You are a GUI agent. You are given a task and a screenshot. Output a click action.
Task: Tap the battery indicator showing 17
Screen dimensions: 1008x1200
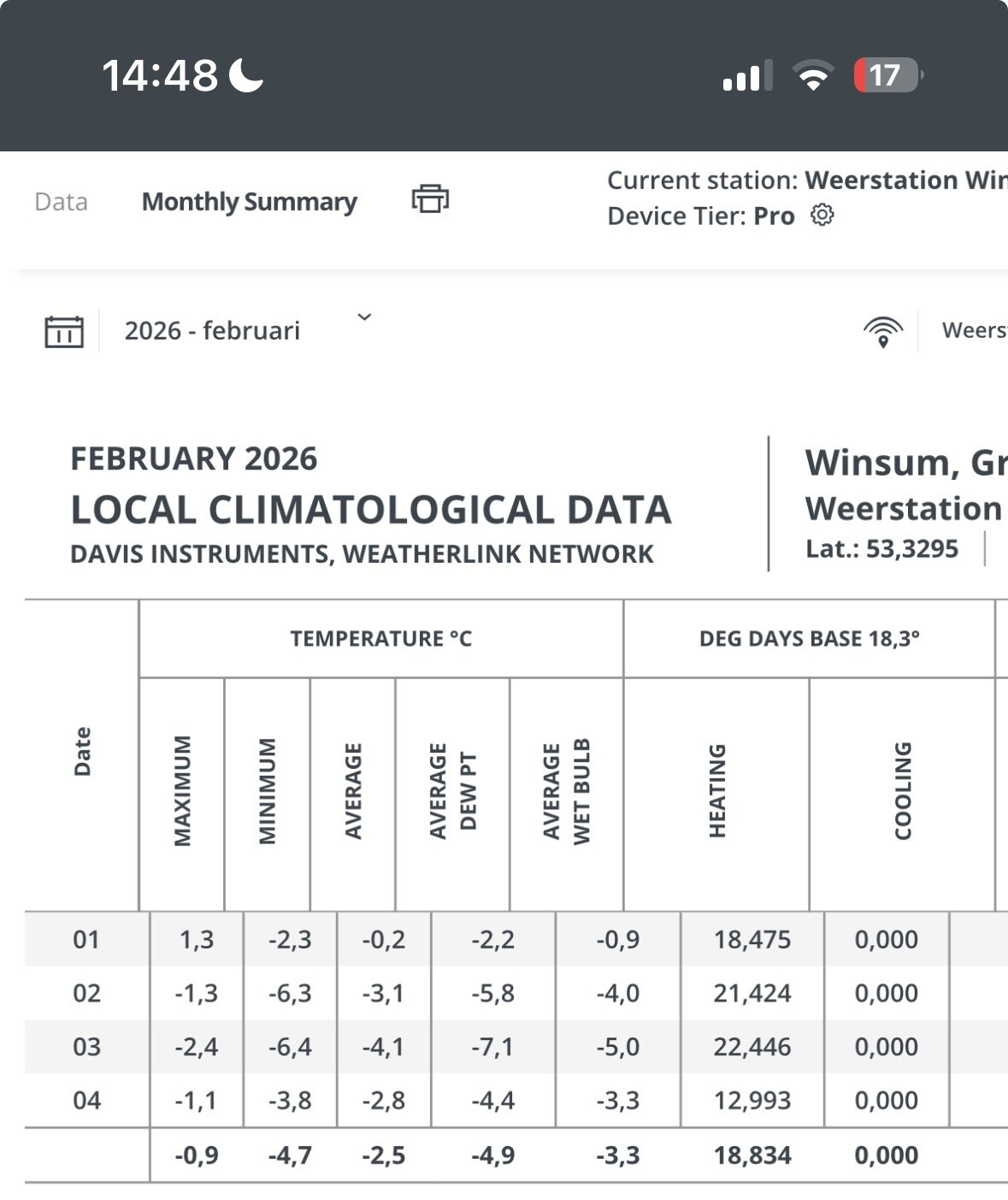(x=887, y=75)
